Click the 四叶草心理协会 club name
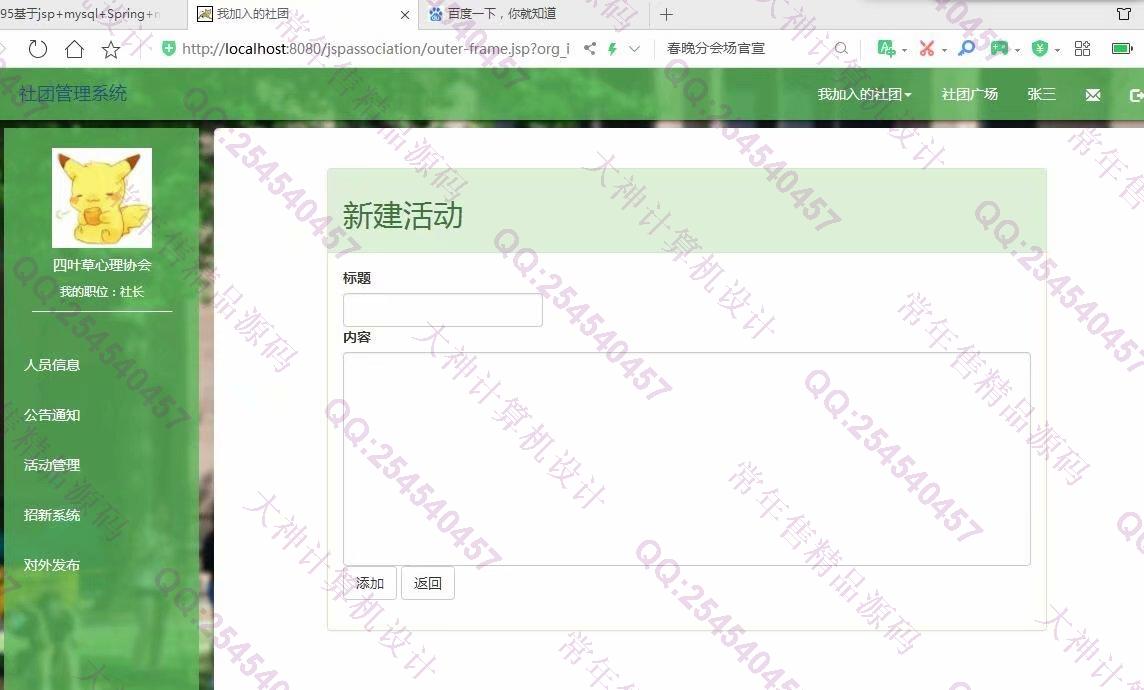The height and width of the screenshot is (690, 1144). [102, 265]
